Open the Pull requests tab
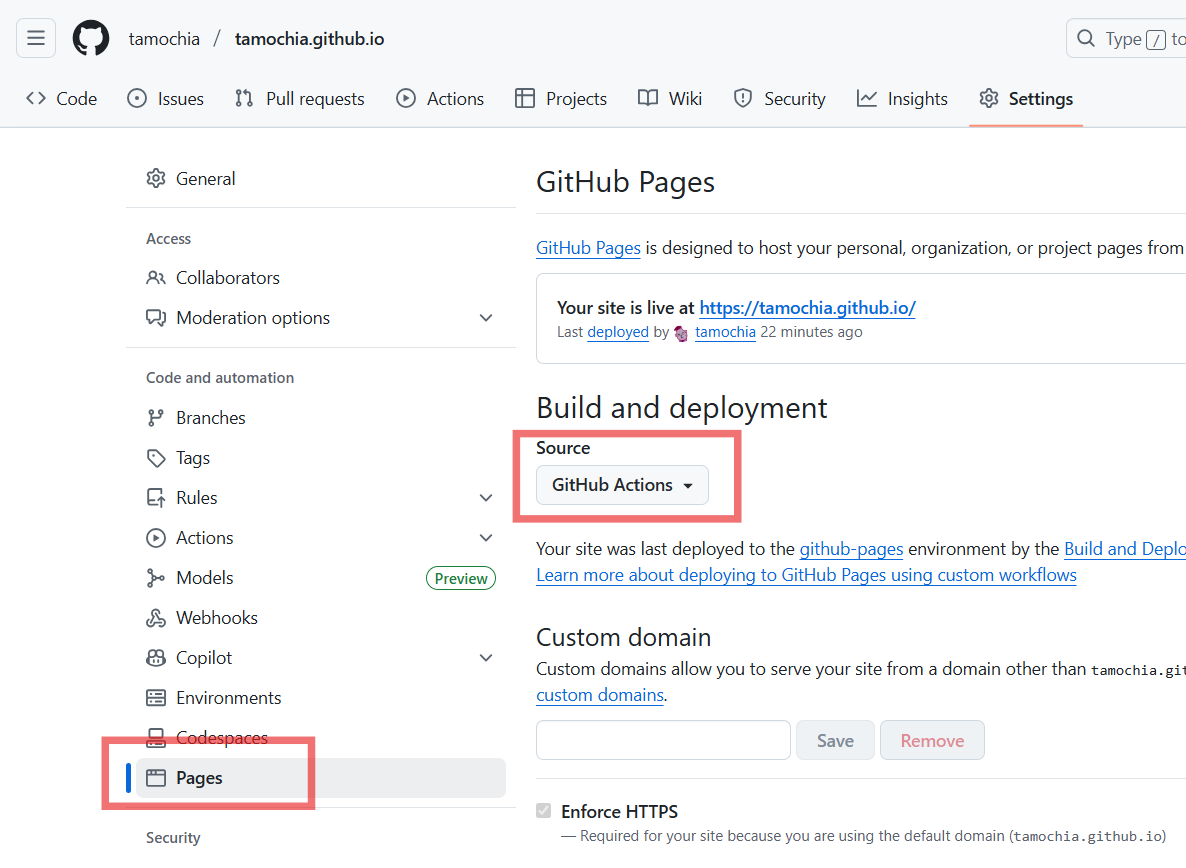Screen dimensions: 1186x868 300,99
